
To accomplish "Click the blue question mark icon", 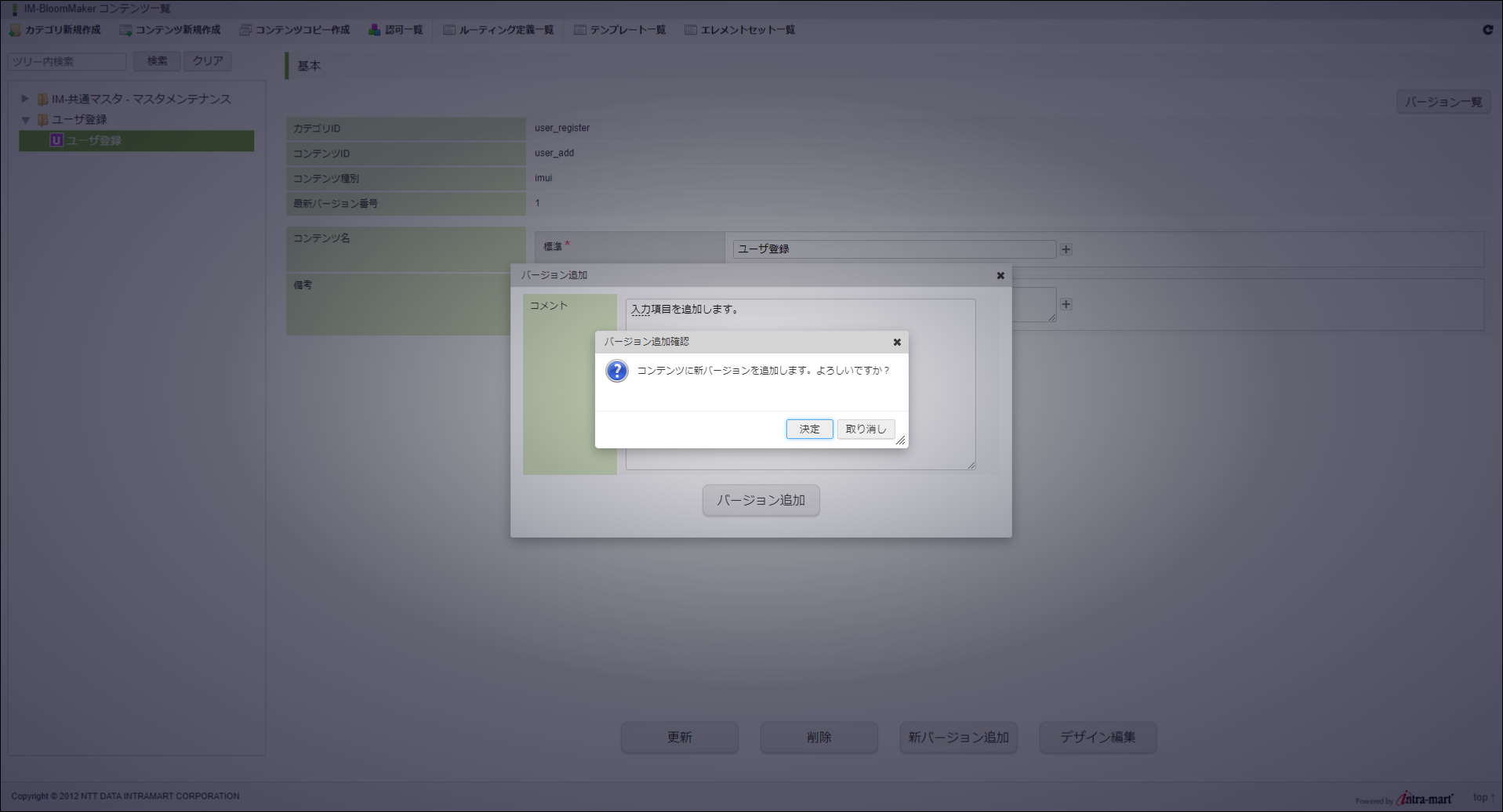I will click(617, 371).
